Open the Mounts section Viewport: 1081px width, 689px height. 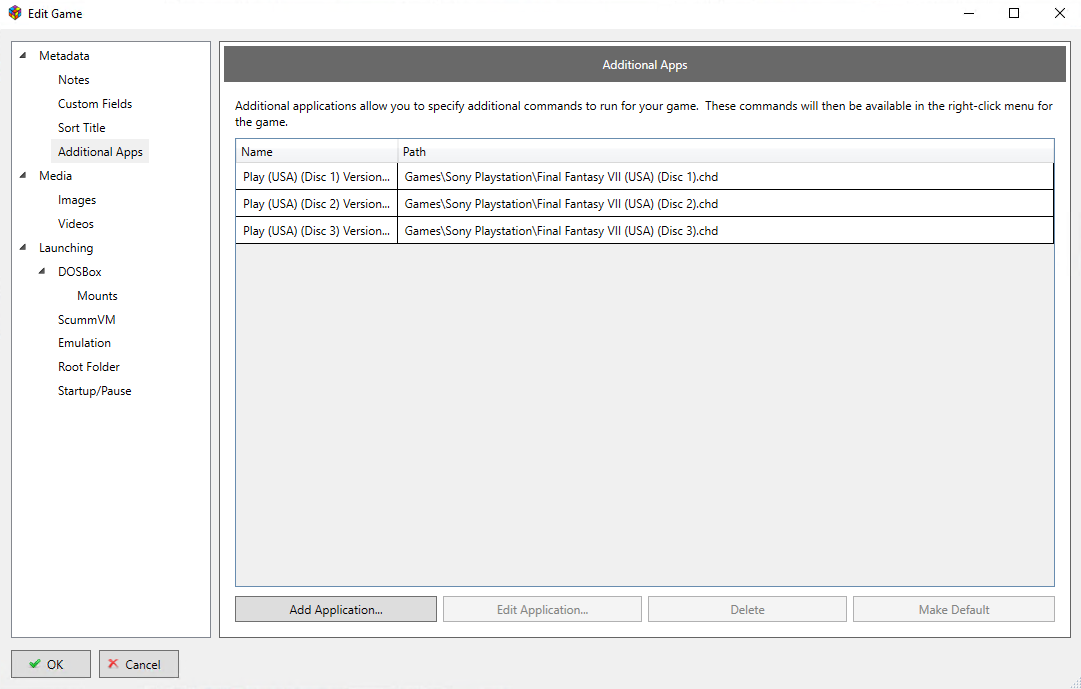pyautogui.click(x=97, y=295)
